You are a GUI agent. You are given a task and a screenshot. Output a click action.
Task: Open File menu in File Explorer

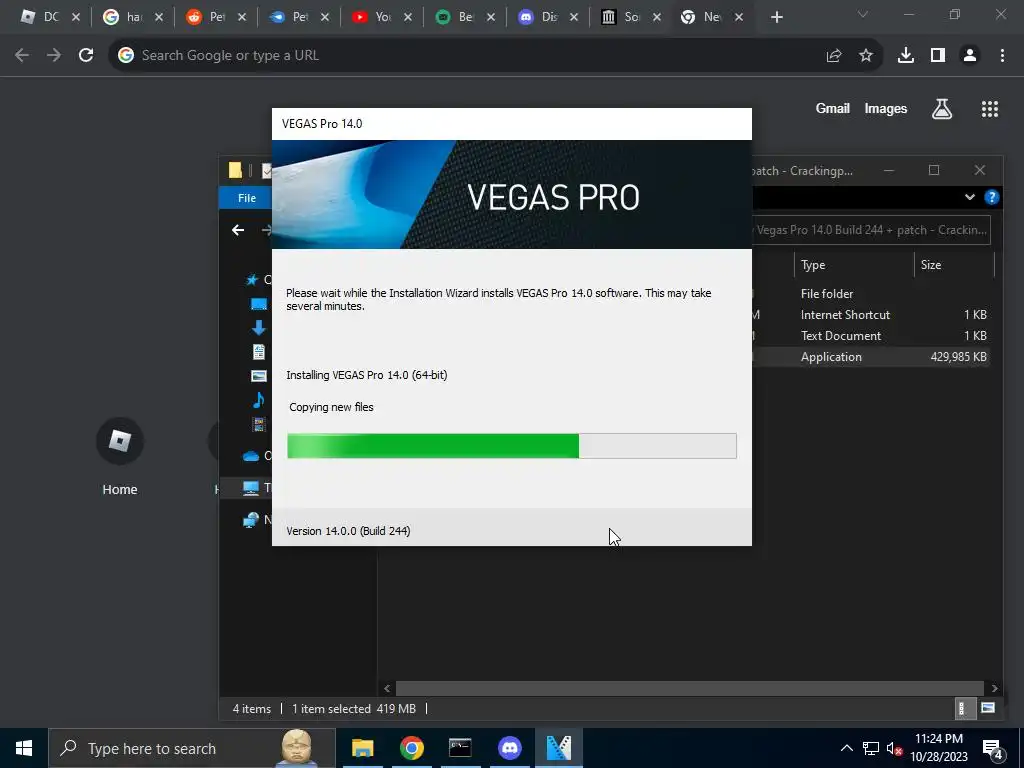tap(246, 198)
